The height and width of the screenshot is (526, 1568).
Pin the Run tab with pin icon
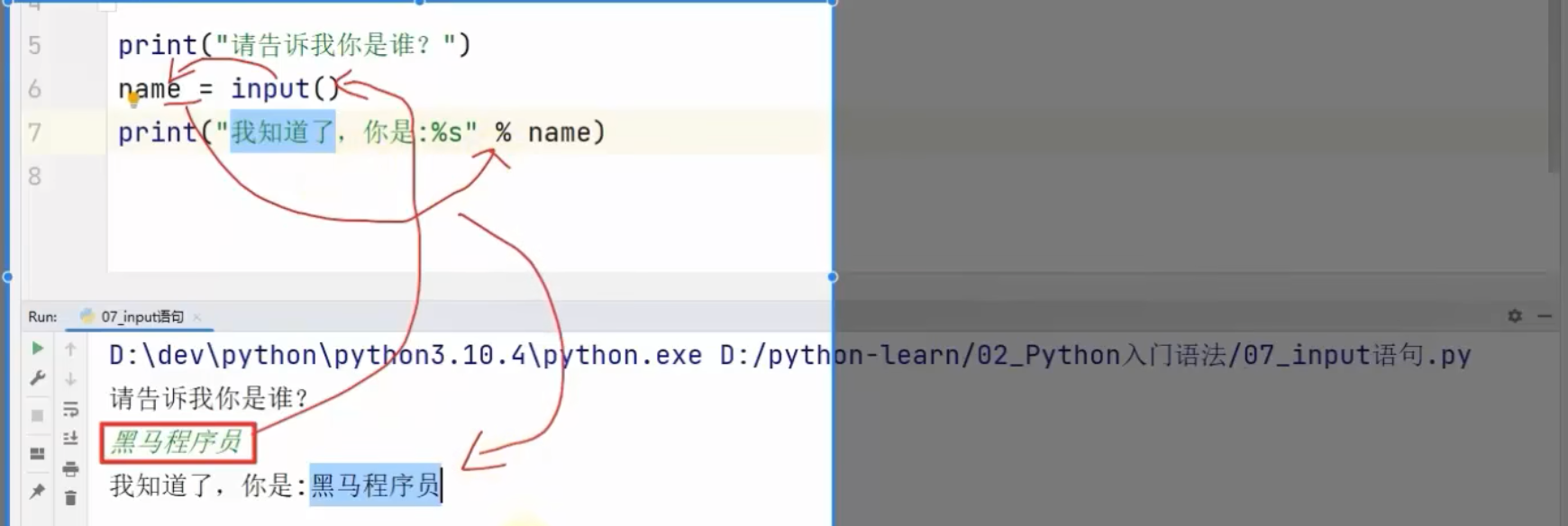(37, 491)
